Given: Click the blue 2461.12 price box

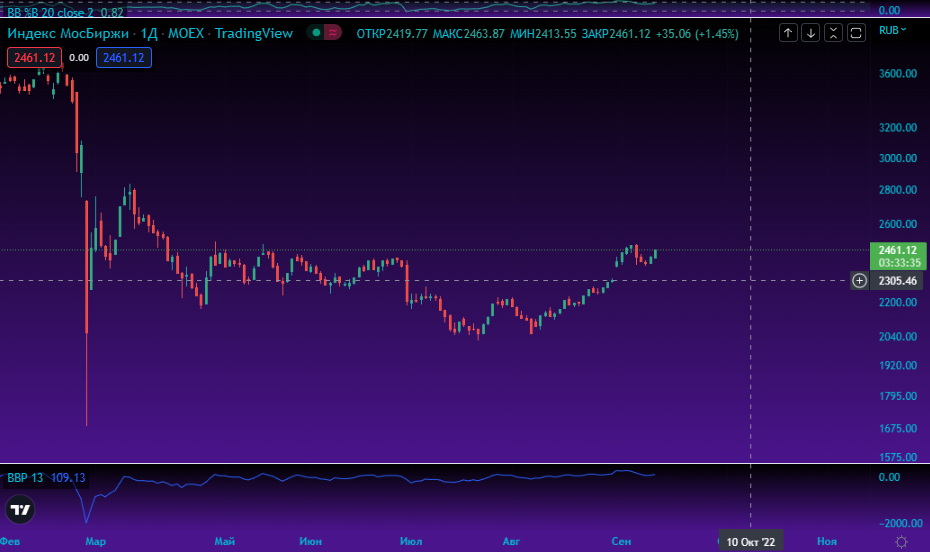Looking at the screenshot, I should pyautogui.click(x=124, y=58).
